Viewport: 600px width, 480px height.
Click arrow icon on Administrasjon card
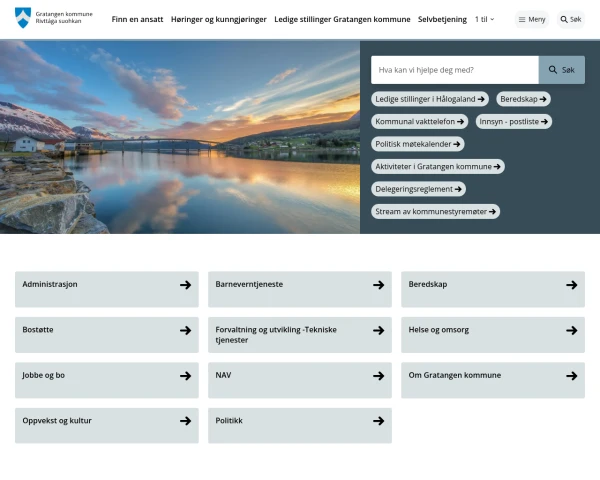185,285
